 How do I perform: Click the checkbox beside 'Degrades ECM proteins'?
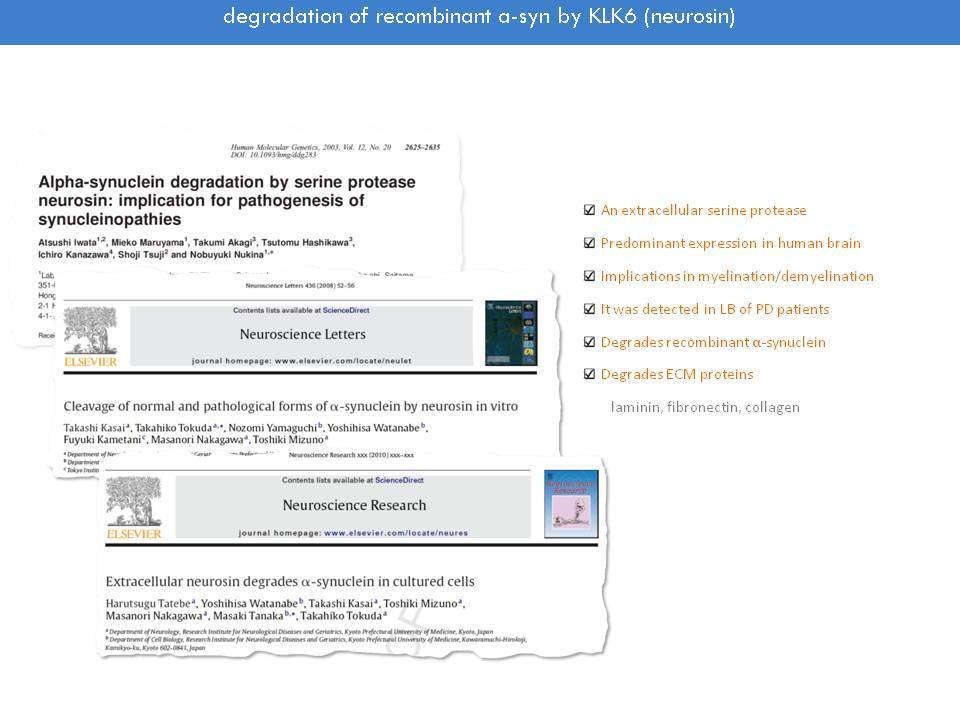pyautogui.click(x=589, y=374)
